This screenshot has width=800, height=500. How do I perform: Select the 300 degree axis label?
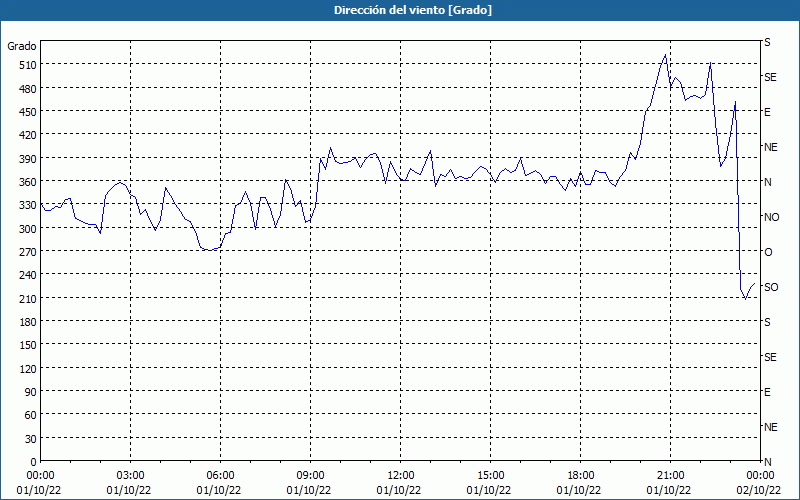28,229
